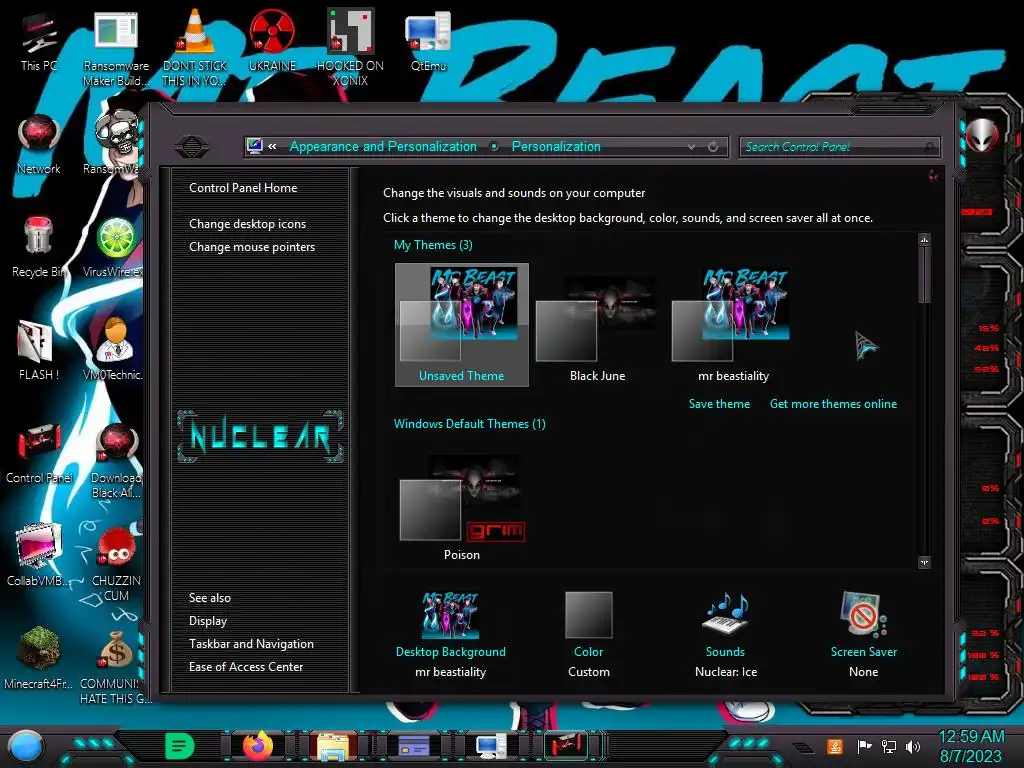Click the Start orb button
This screenshot has width=1024, height=768.
26,746
